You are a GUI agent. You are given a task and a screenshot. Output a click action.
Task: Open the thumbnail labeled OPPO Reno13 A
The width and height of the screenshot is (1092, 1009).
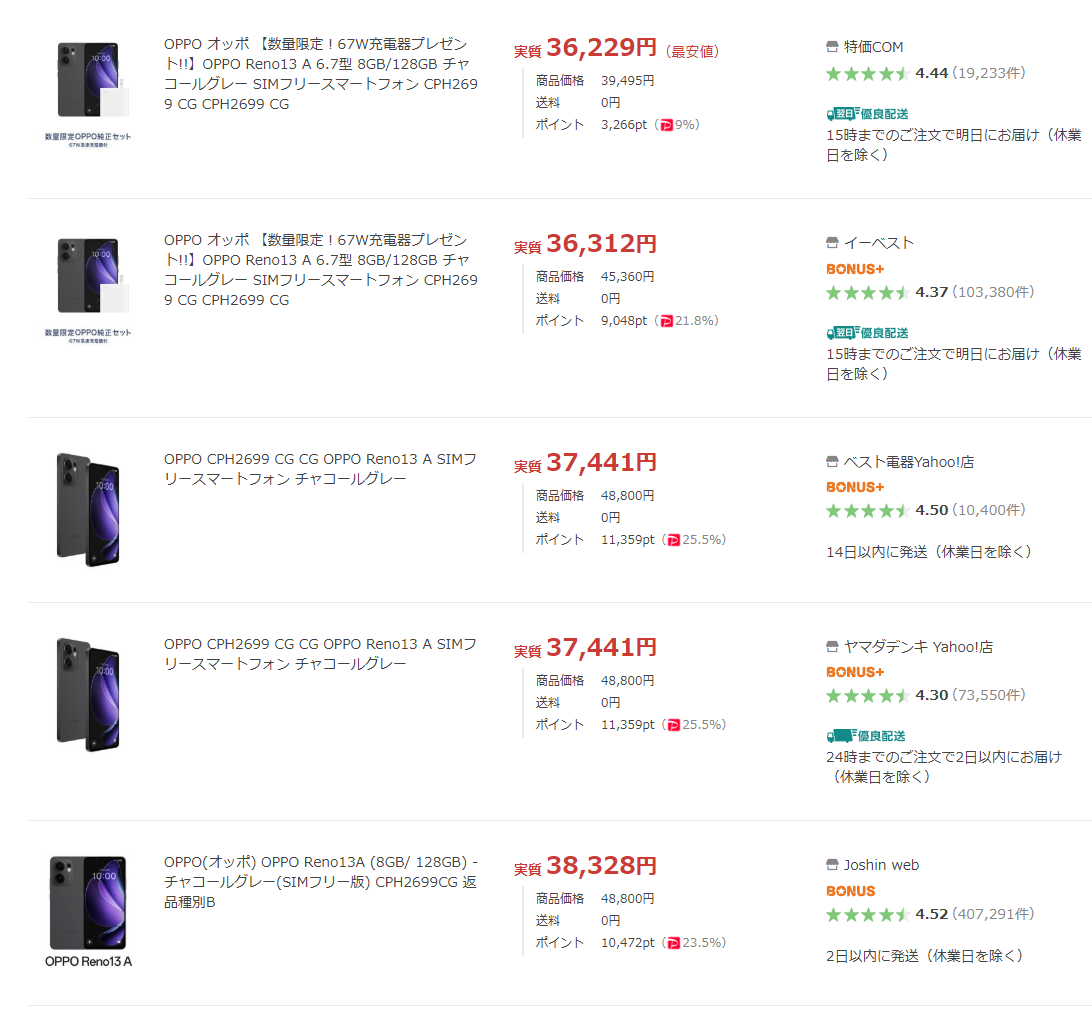88,910
